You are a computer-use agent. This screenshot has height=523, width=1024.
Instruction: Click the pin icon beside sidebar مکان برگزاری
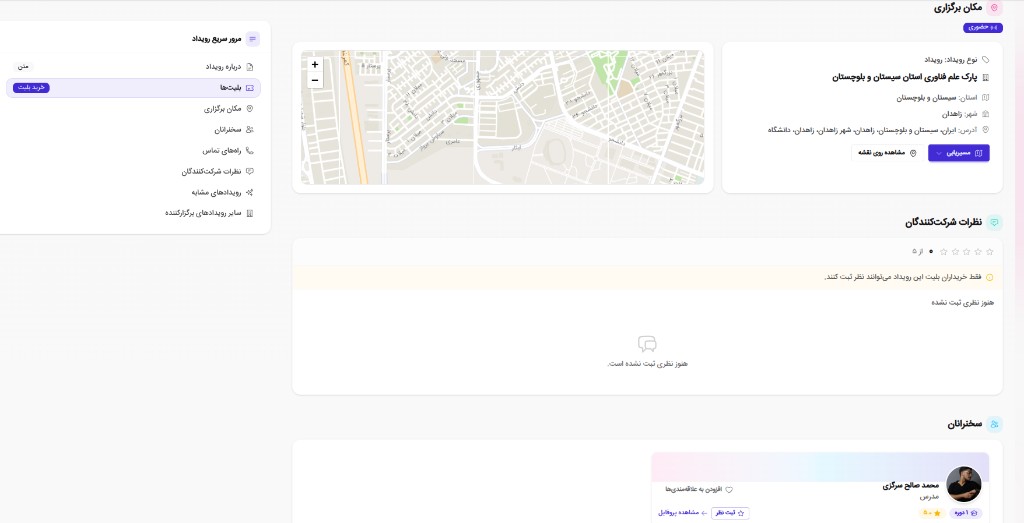tap(249, 109)
